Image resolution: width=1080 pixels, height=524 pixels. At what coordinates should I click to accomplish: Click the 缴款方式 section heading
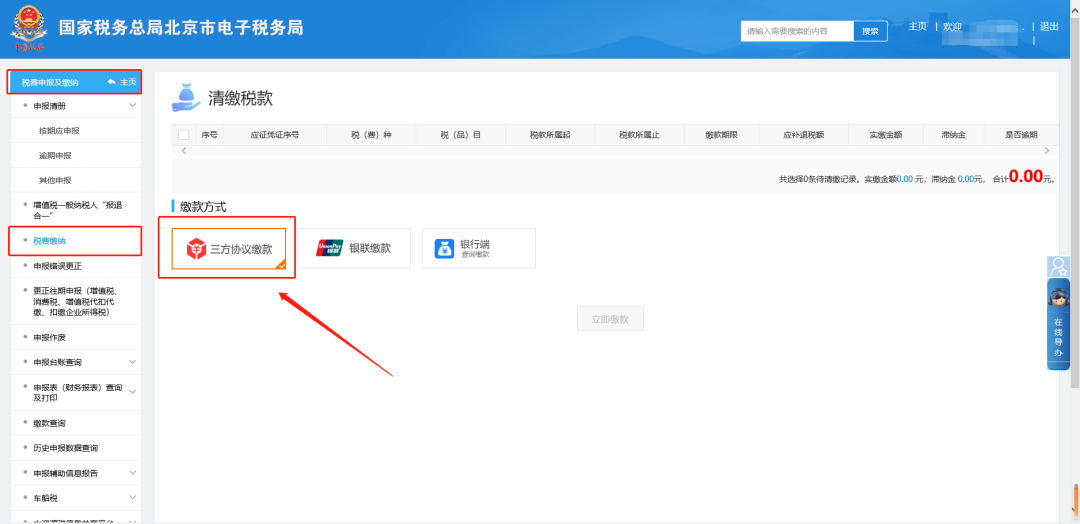pos(203,207)
